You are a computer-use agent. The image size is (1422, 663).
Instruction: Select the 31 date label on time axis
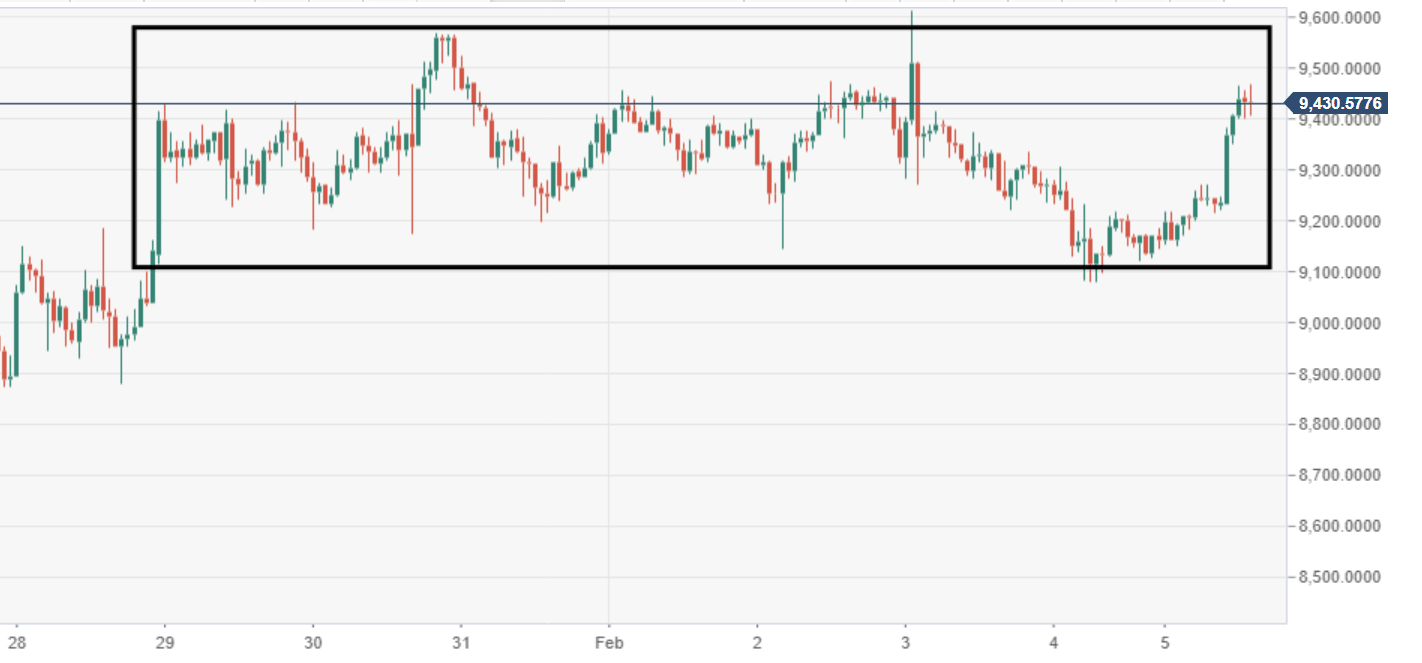[461, 640]
